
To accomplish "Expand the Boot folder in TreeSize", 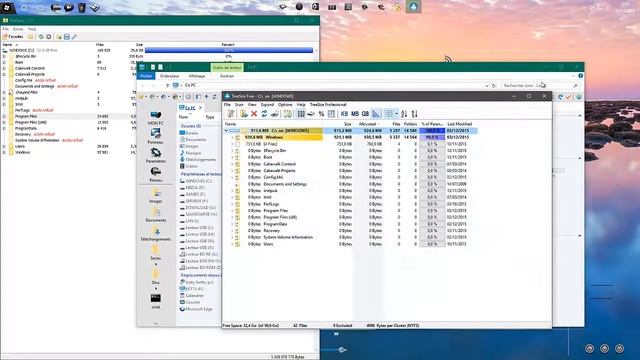I will tap(232, 157).
